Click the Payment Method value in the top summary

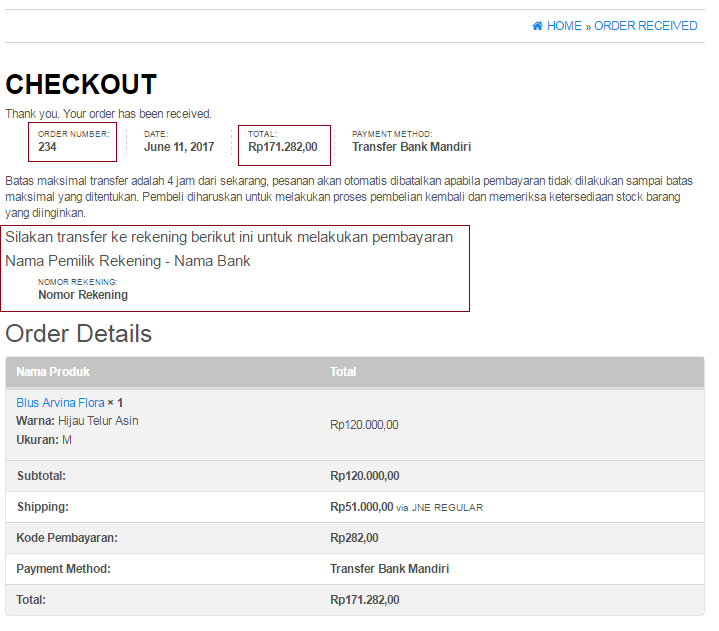pos(411,147)
